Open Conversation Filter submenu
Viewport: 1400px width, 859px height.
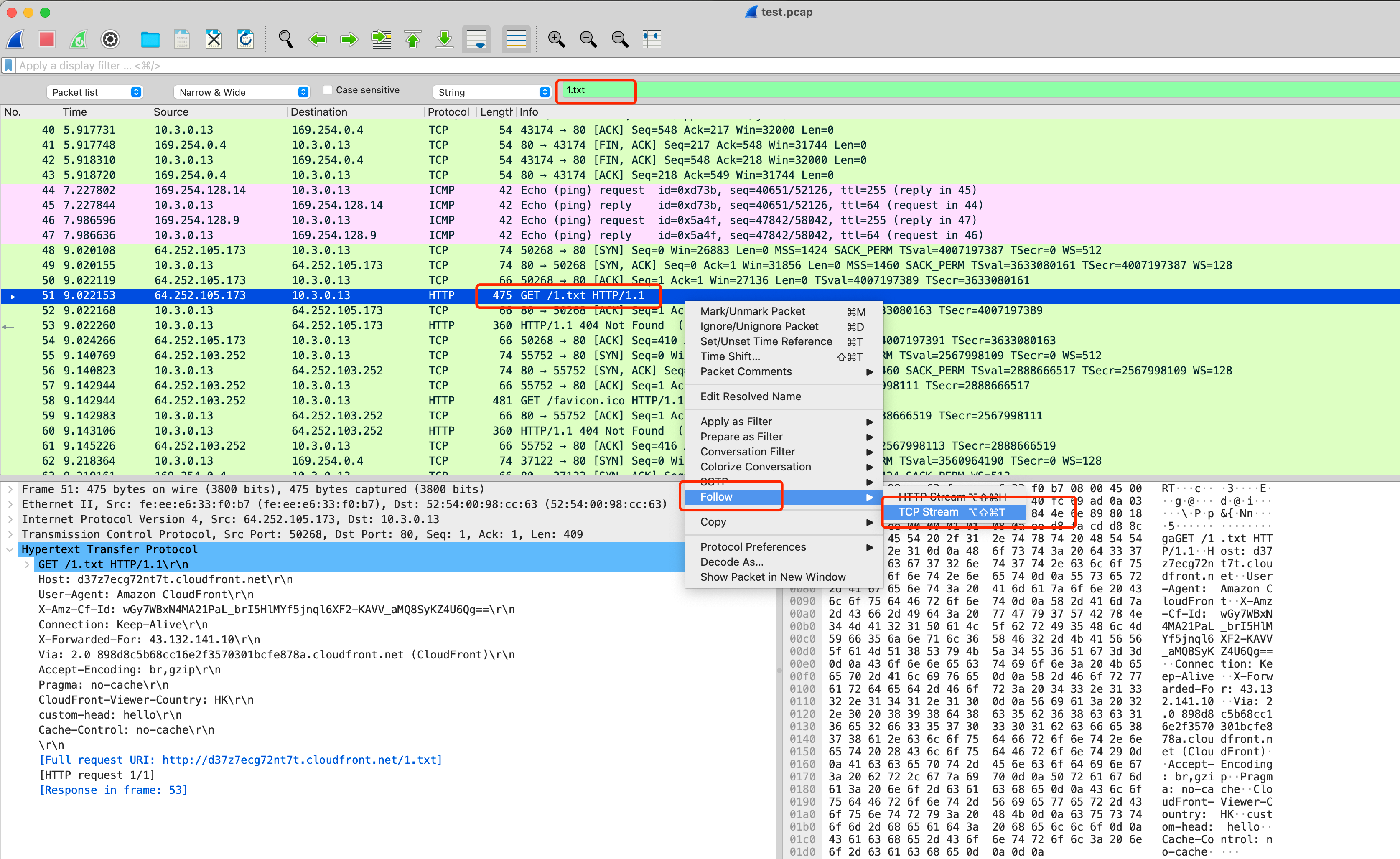coord(784,452)
